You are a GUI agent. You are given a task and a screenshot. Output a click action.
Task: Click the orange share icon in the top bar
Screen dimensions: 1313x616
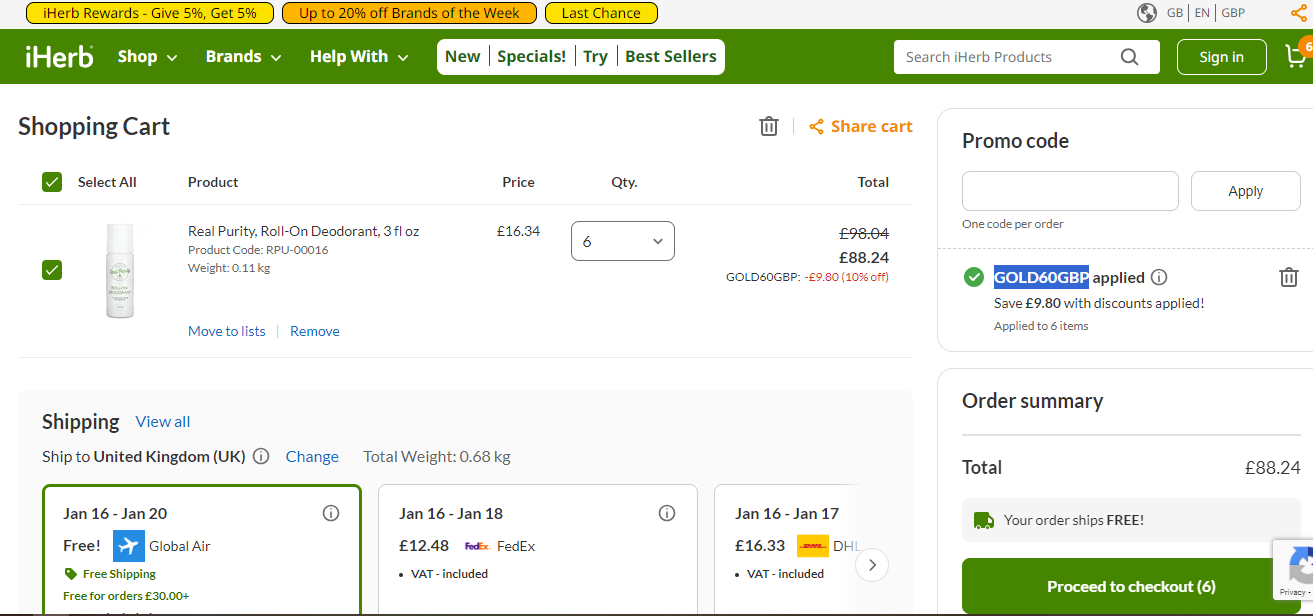[1298, 13]
